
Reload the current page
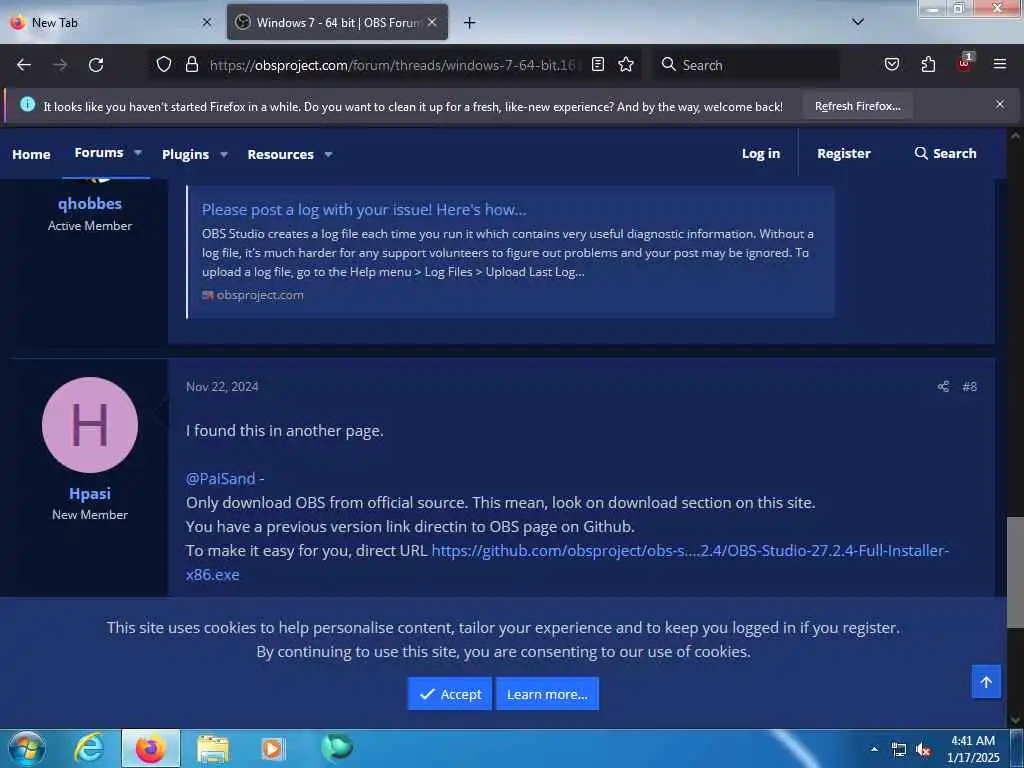(96, 65)
